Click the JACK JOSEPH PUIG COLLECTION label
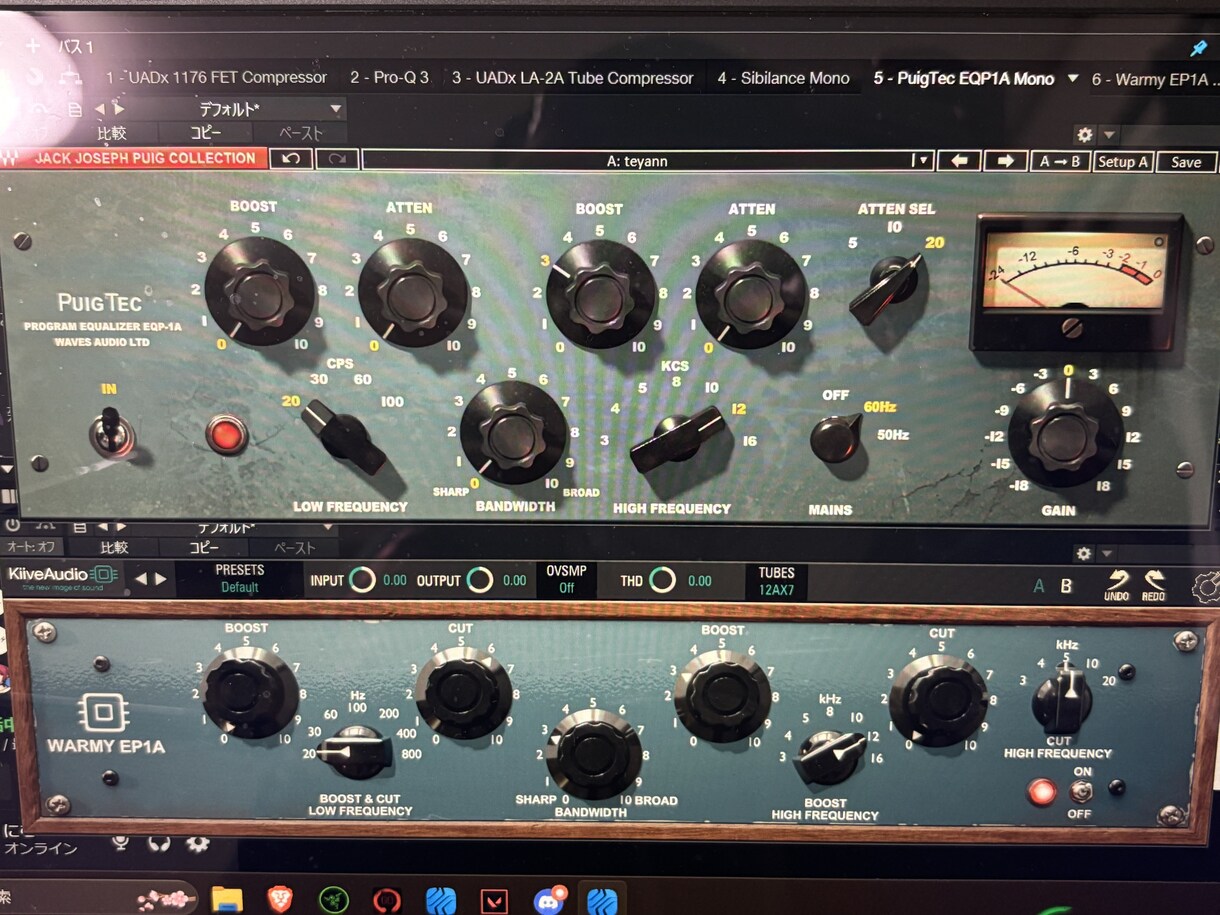Viewport: 1220px width, 915px height. (145, 158)
